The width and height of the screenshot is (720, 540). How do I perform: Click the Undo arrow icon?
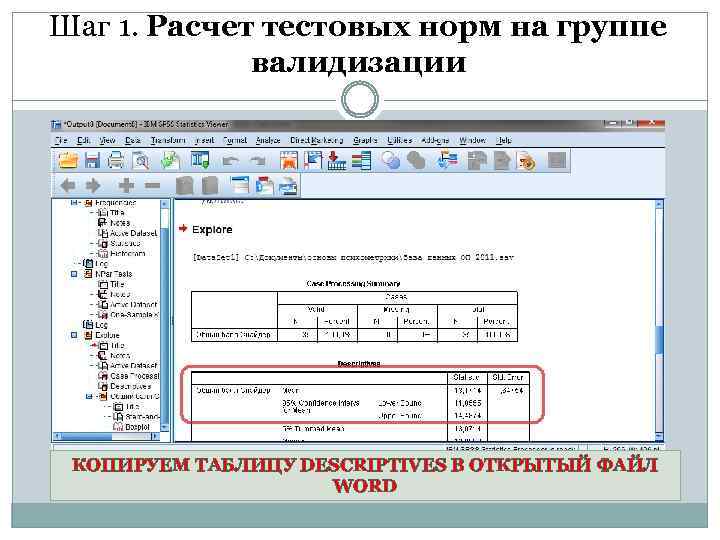click(x=230, y=161)
